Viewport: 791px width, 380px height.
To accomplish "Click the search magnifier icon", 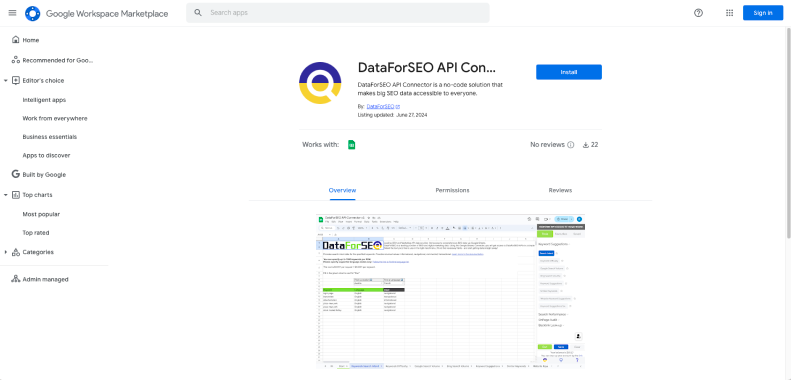I will coord(198,13).
